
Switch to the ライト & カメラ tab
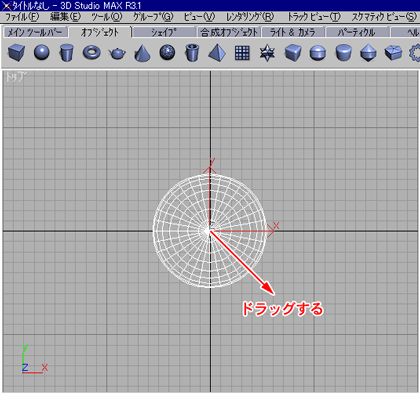pos(293,32)
